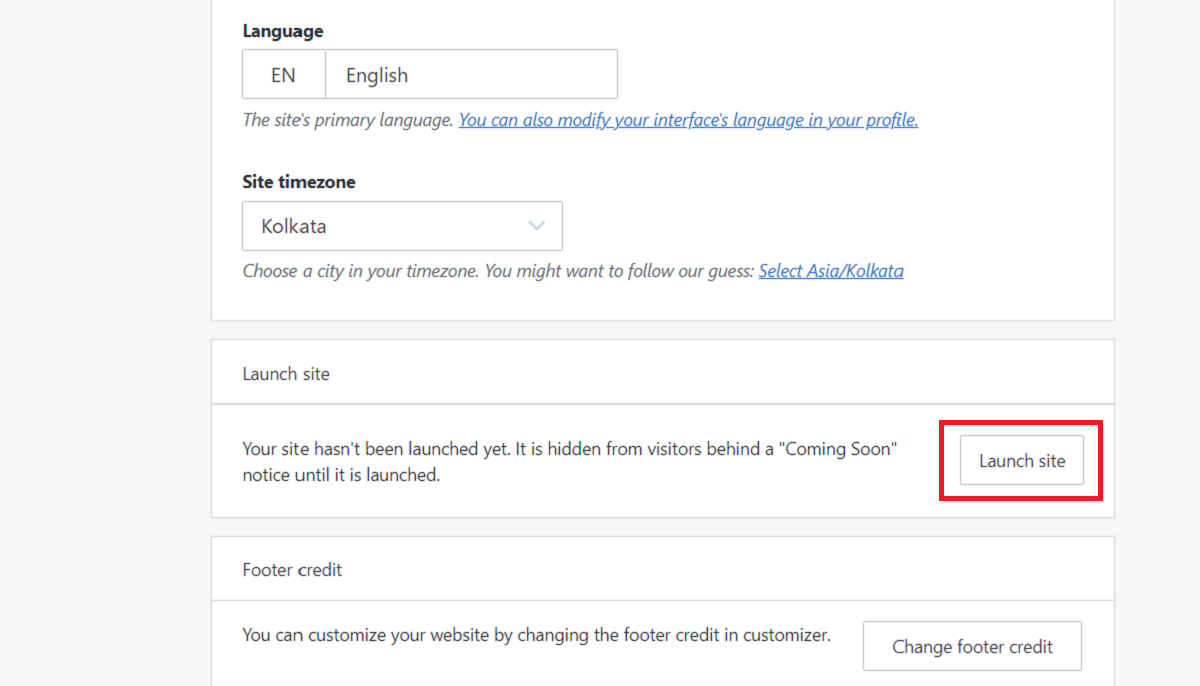
Task: Click the Language field label
Action: [x=283, y=31]
